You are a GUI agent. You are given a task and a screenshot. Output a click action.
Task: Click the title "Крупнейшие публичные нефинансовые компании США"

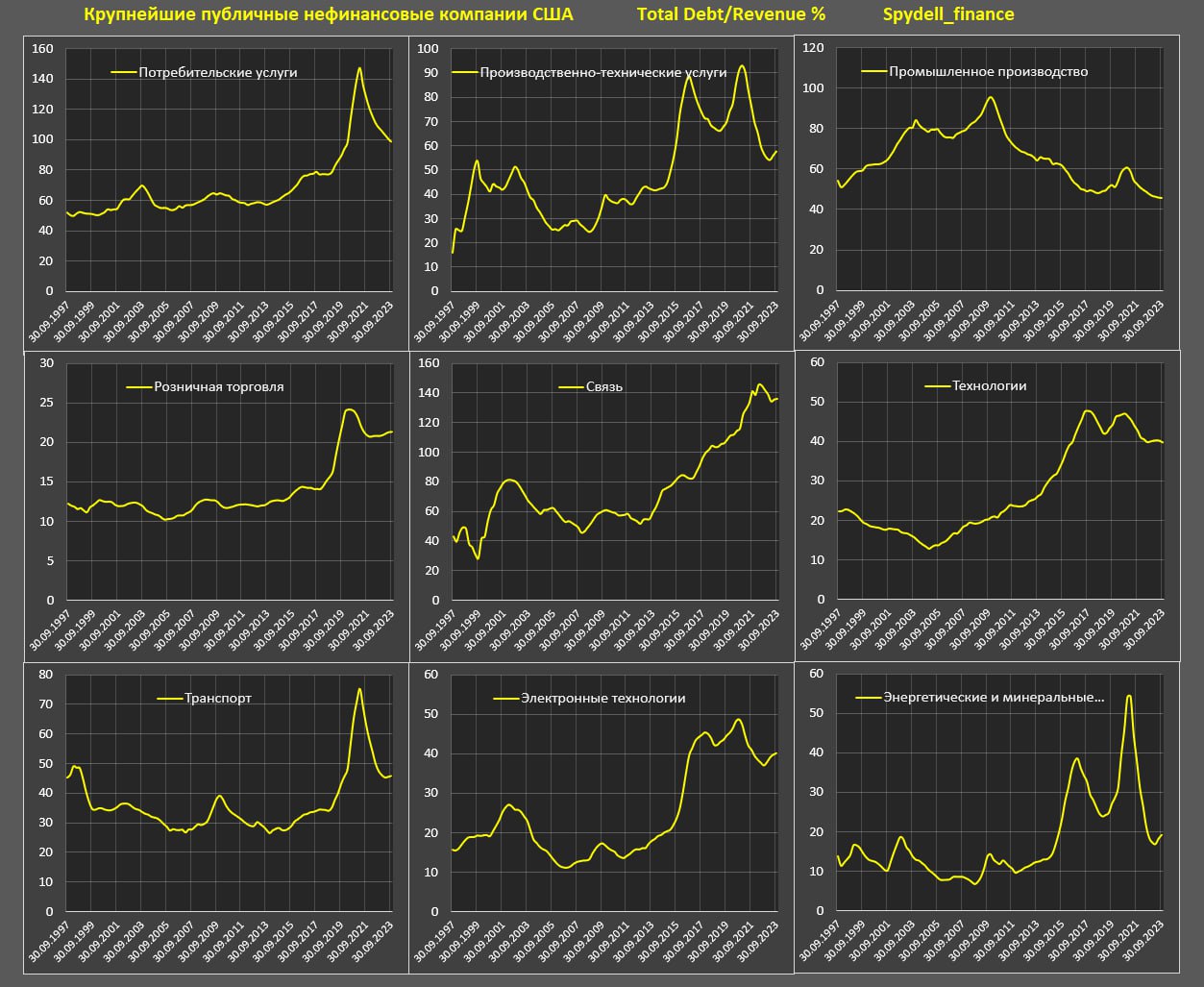[329, 14]
